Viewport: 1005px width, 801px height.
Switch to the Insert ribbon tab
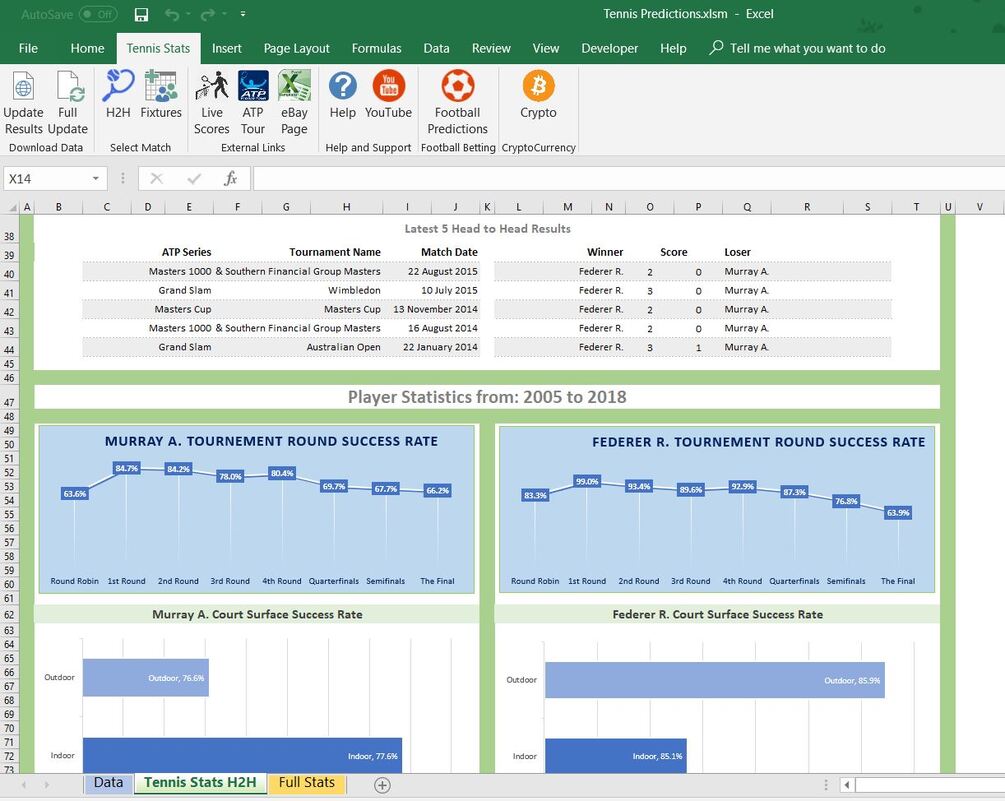227,48
